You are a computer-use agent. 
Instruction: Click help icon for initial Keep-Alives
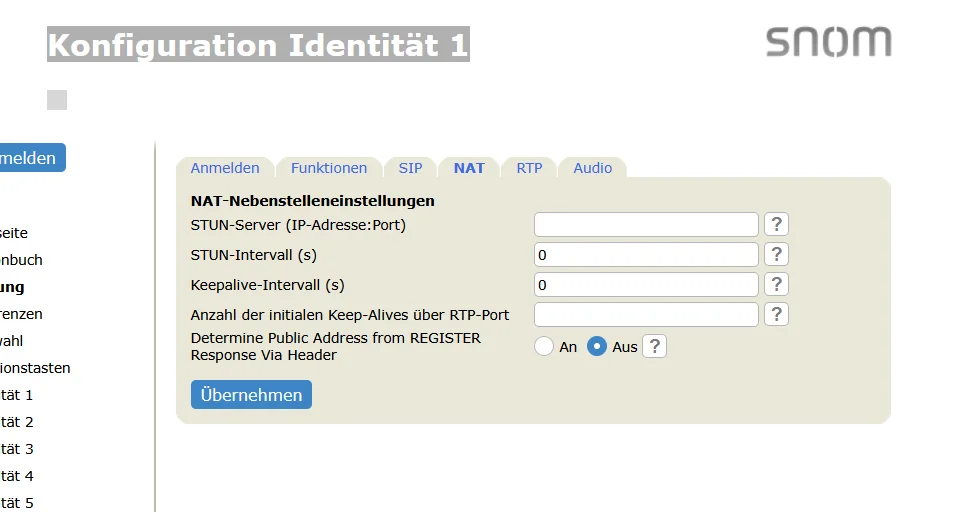point(776,314)
